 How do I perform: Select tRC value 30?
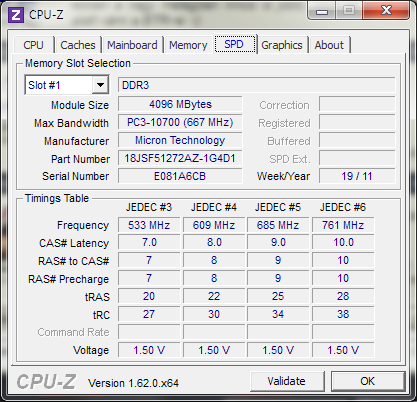coord(214,314)
